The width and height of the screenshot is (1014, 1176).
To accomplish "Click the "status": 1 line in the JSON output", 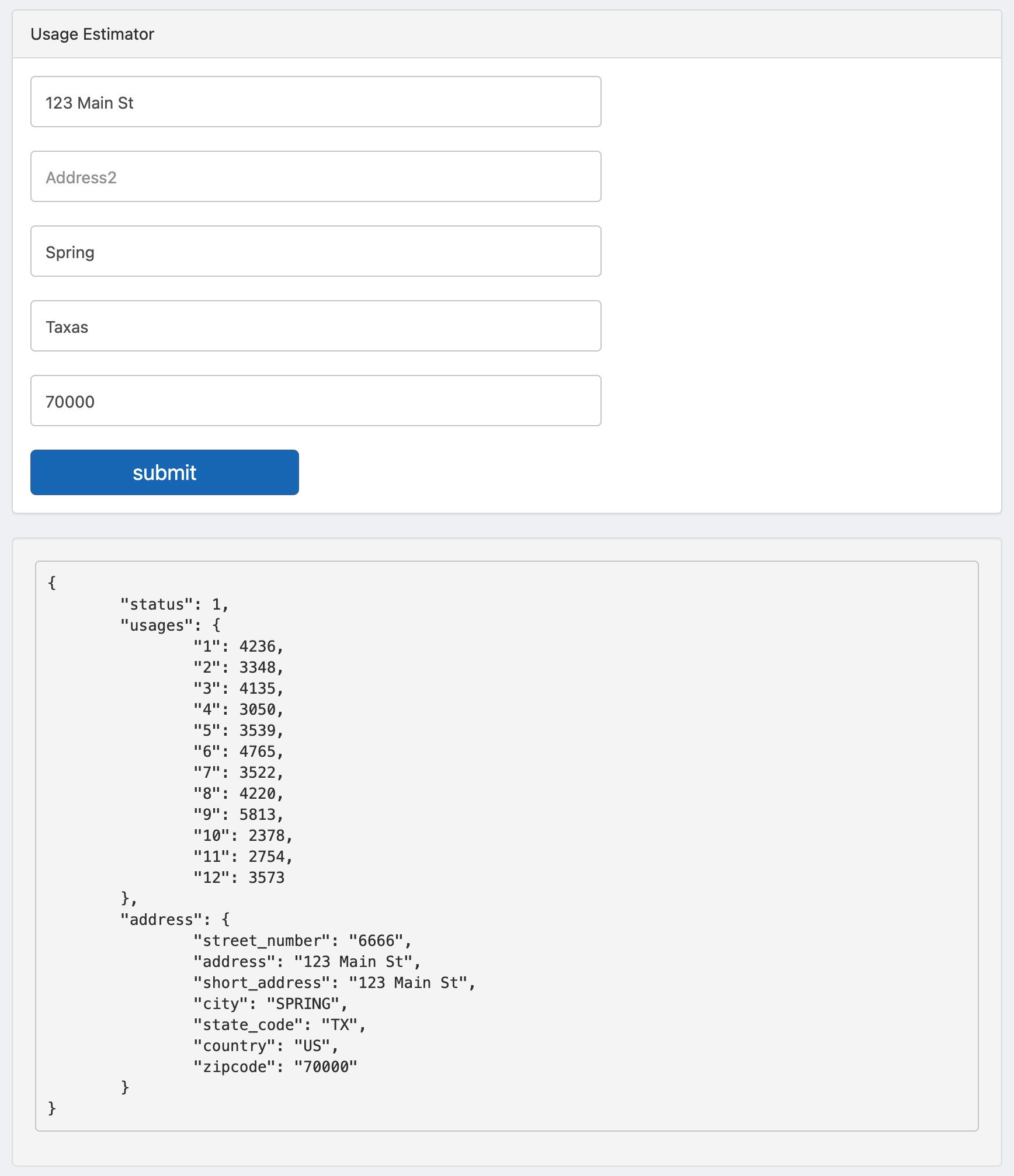I will point(173,604).
